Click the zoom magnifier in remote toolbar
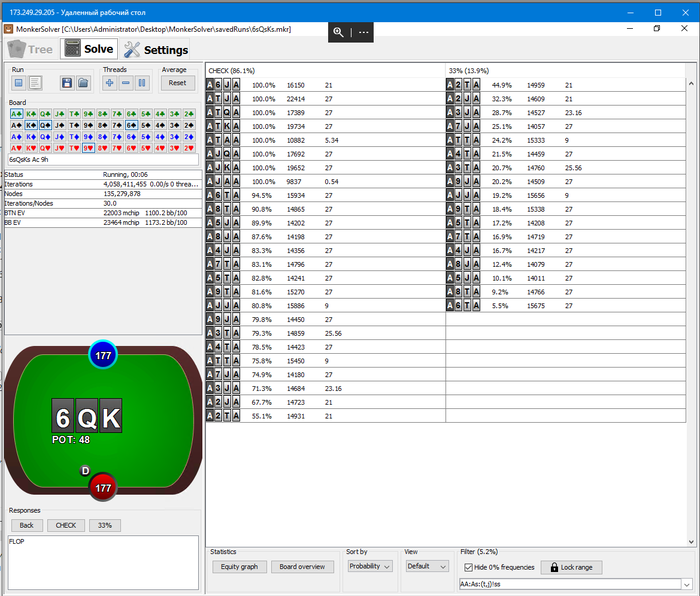Viewport: 700px width, 596px height. coord(338,32)
